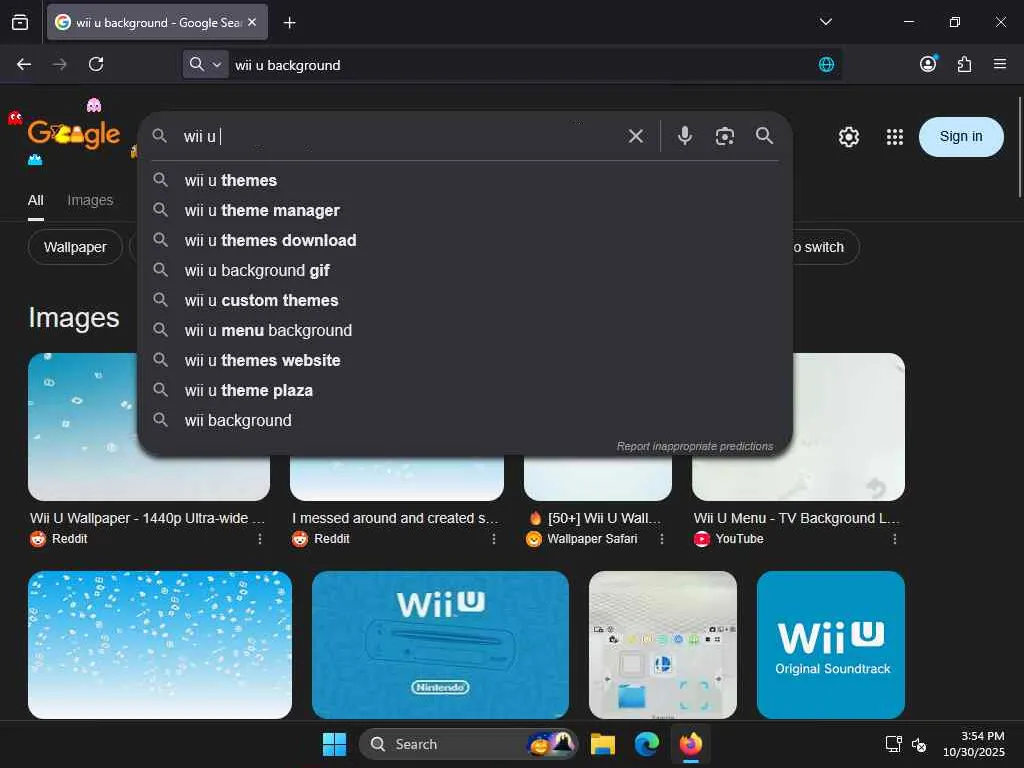
Task: Open options for Wallpaper Safari result
Action: (662, 539)
